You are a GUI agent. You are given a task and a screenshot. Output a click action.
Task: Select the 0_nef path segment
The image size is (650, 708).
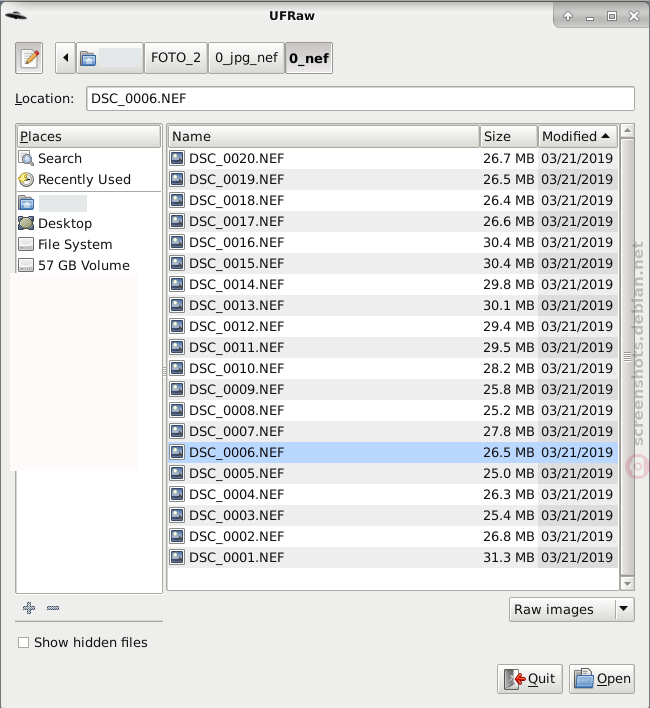coord(309,58)
